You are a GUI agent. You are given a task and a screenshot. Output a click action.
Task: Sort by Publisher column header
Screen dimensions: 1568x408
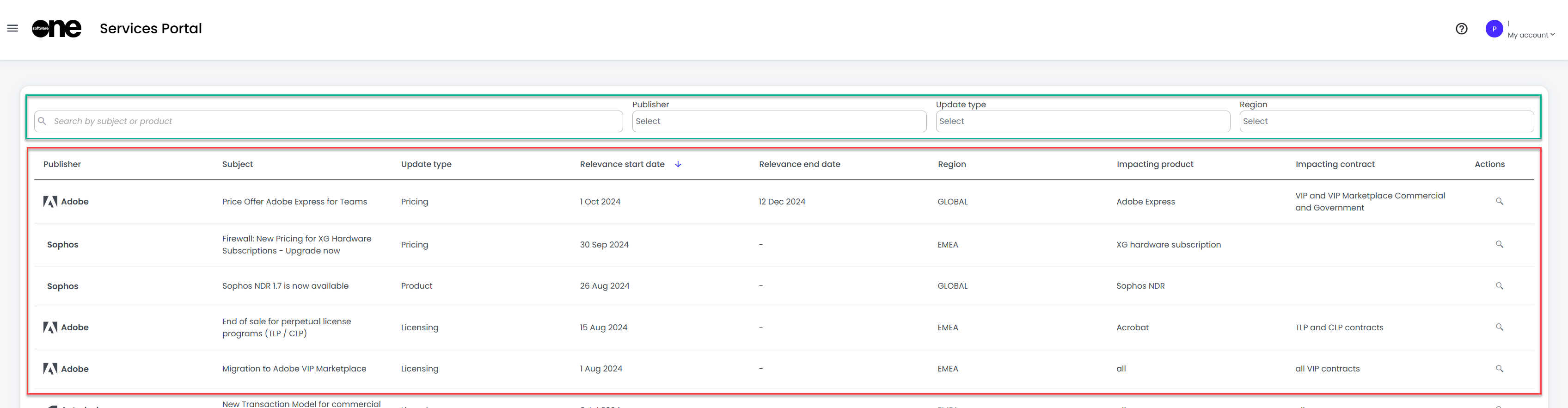(x=62, y=164)
